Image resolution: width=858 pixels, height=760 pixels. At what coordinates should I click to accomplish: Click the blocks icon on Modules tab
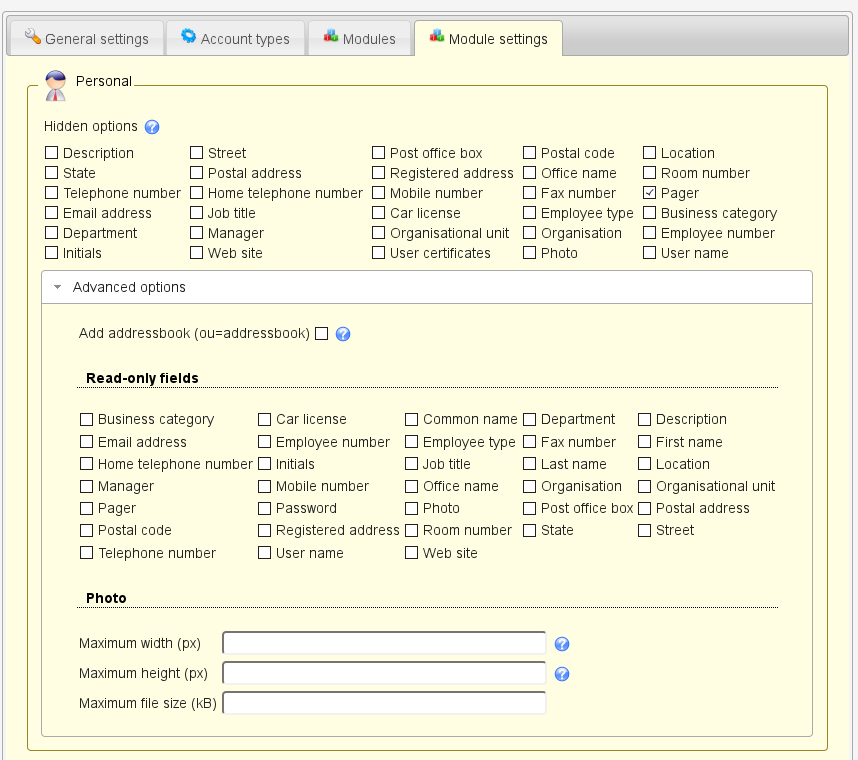pos(331,37)
